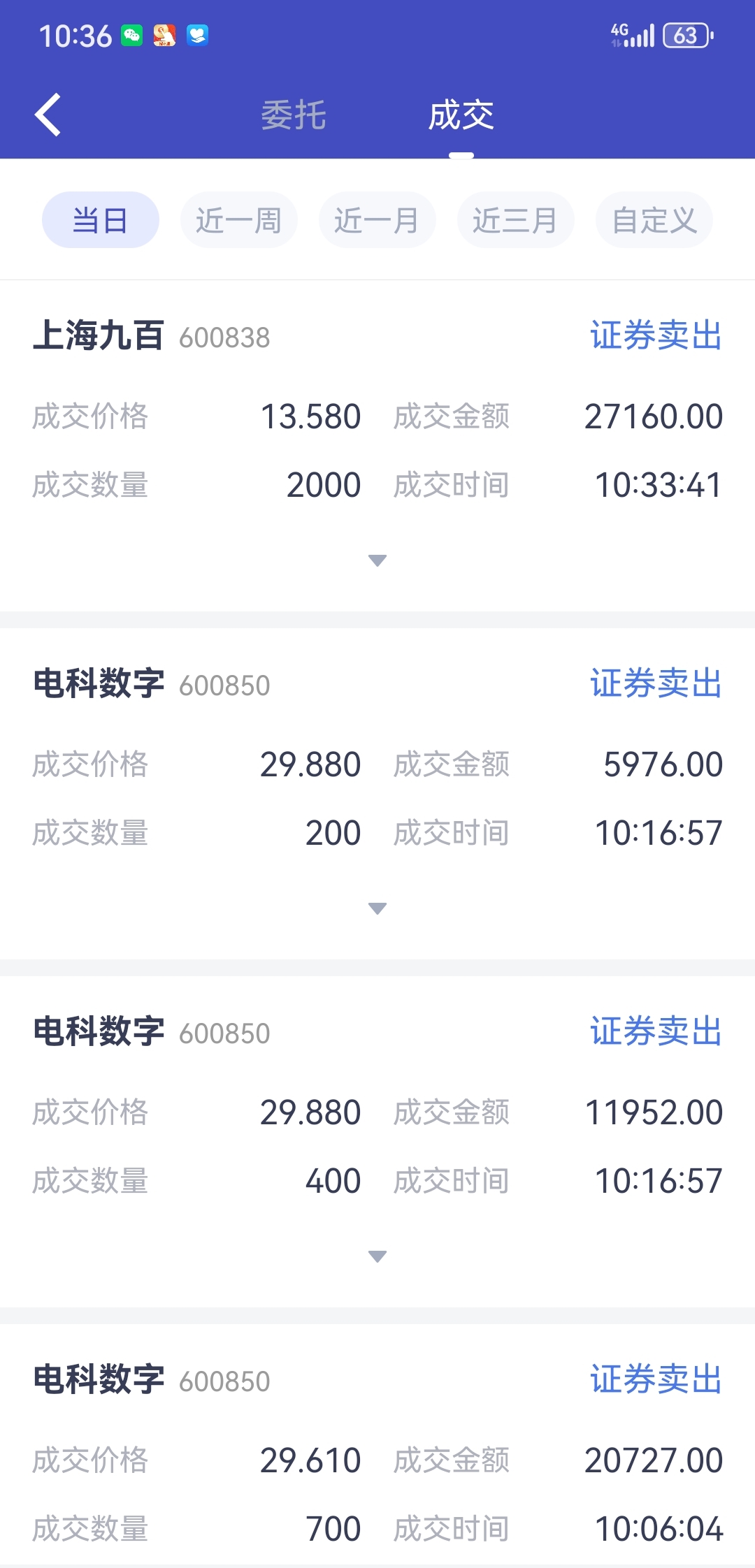Expand the 上海九百 trade details arrow
The width and height of the screenshot is (755, 1568).
pos(377,560)
